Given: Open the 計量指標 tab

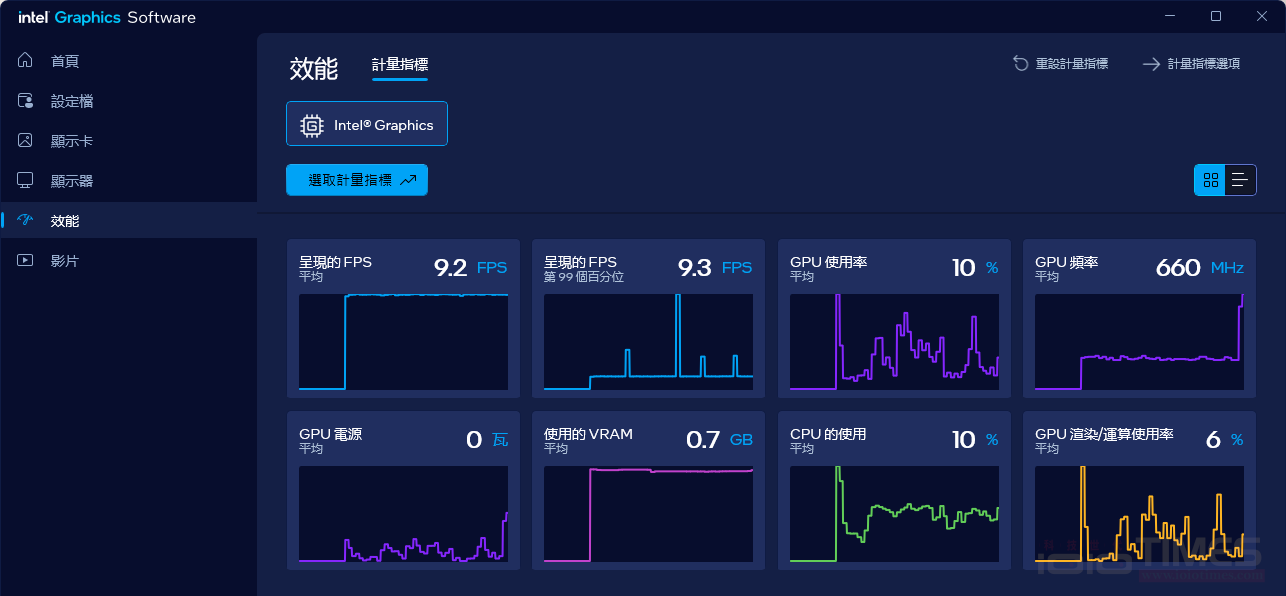Looking at the screenshot, I should pyautogui.click(x=400, y=65).
